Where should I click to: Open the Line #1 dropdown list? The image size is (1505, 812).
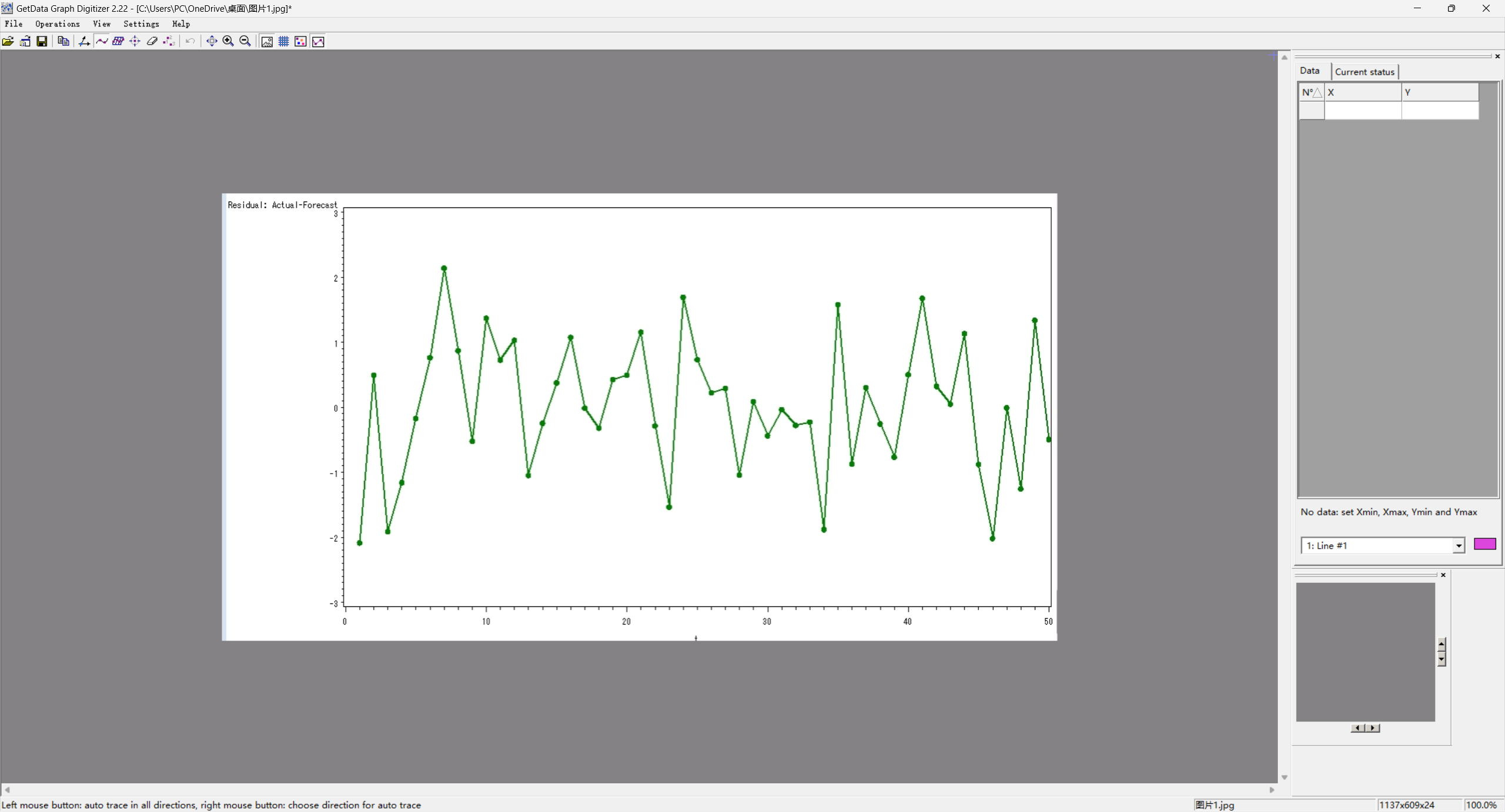tap(1458, 546)
